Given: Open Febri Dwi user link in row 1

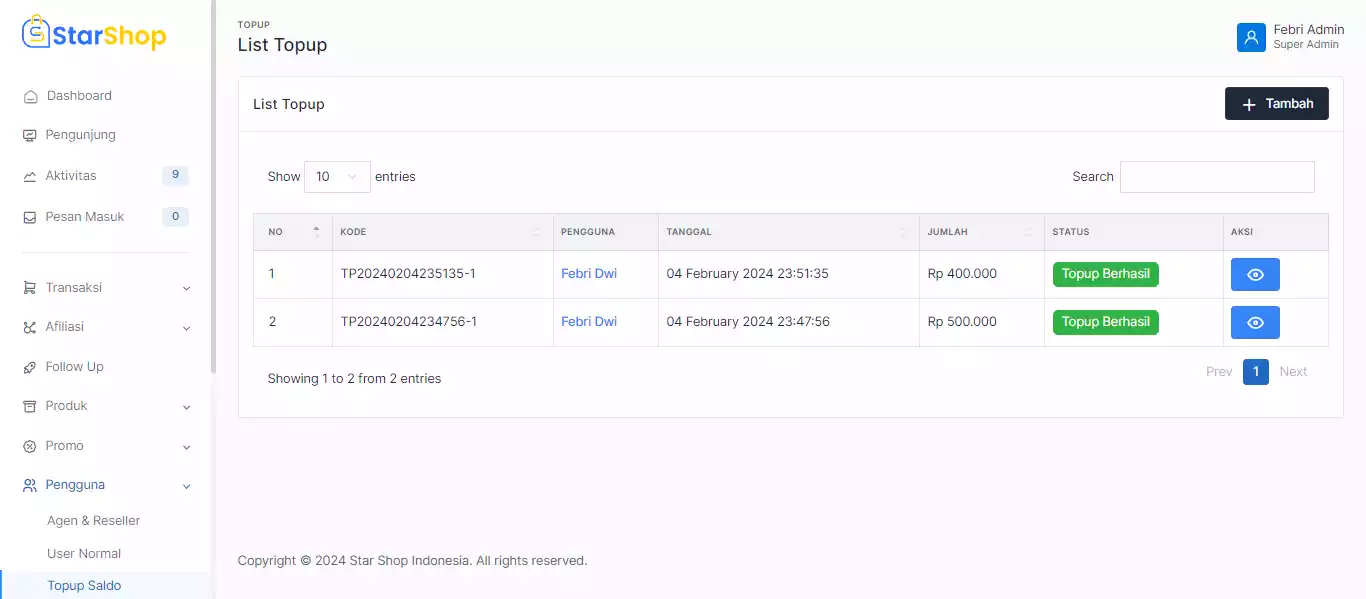Looking at the screenshot, I should coord(588,274).
